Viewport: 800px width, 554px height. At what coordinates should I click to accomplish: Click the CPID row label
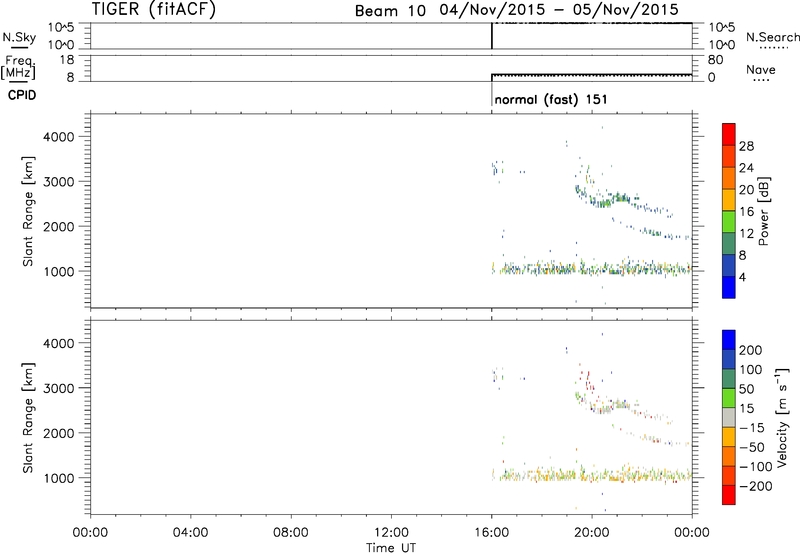pyautogui.click(x=22, y=95)
